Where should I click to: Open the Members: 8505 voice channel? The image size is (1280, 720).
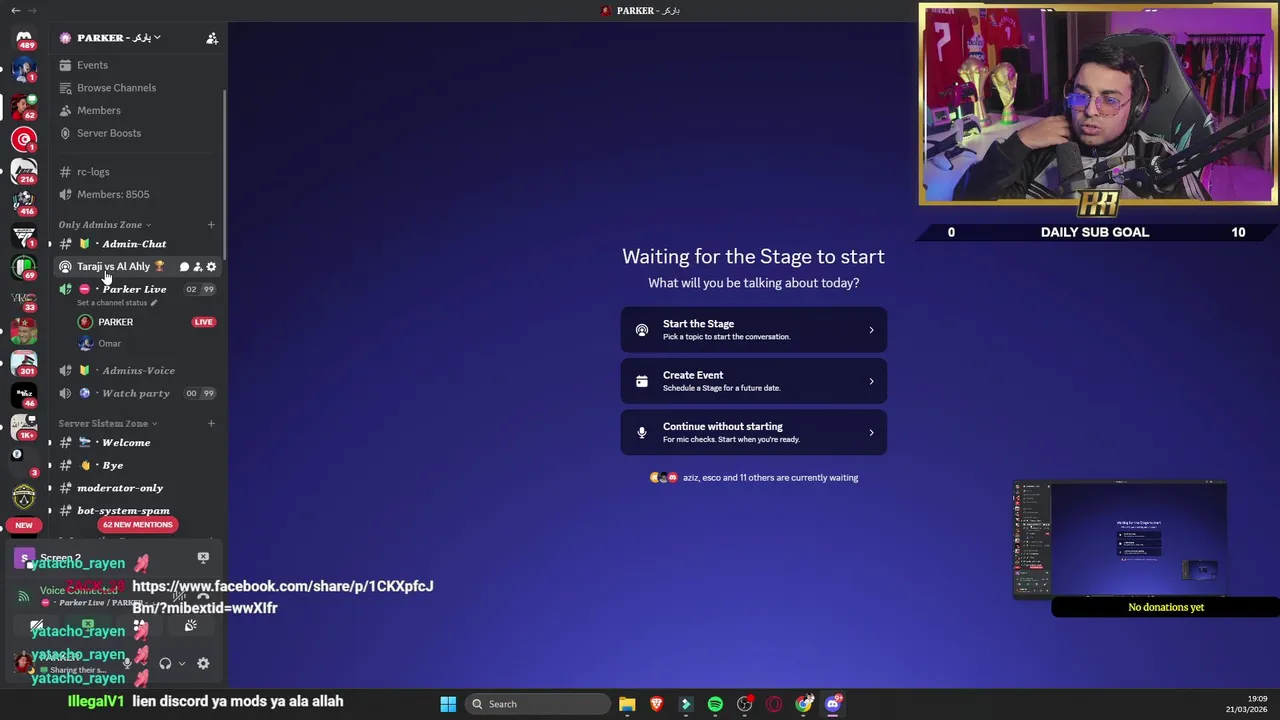(x=113, y=195)
